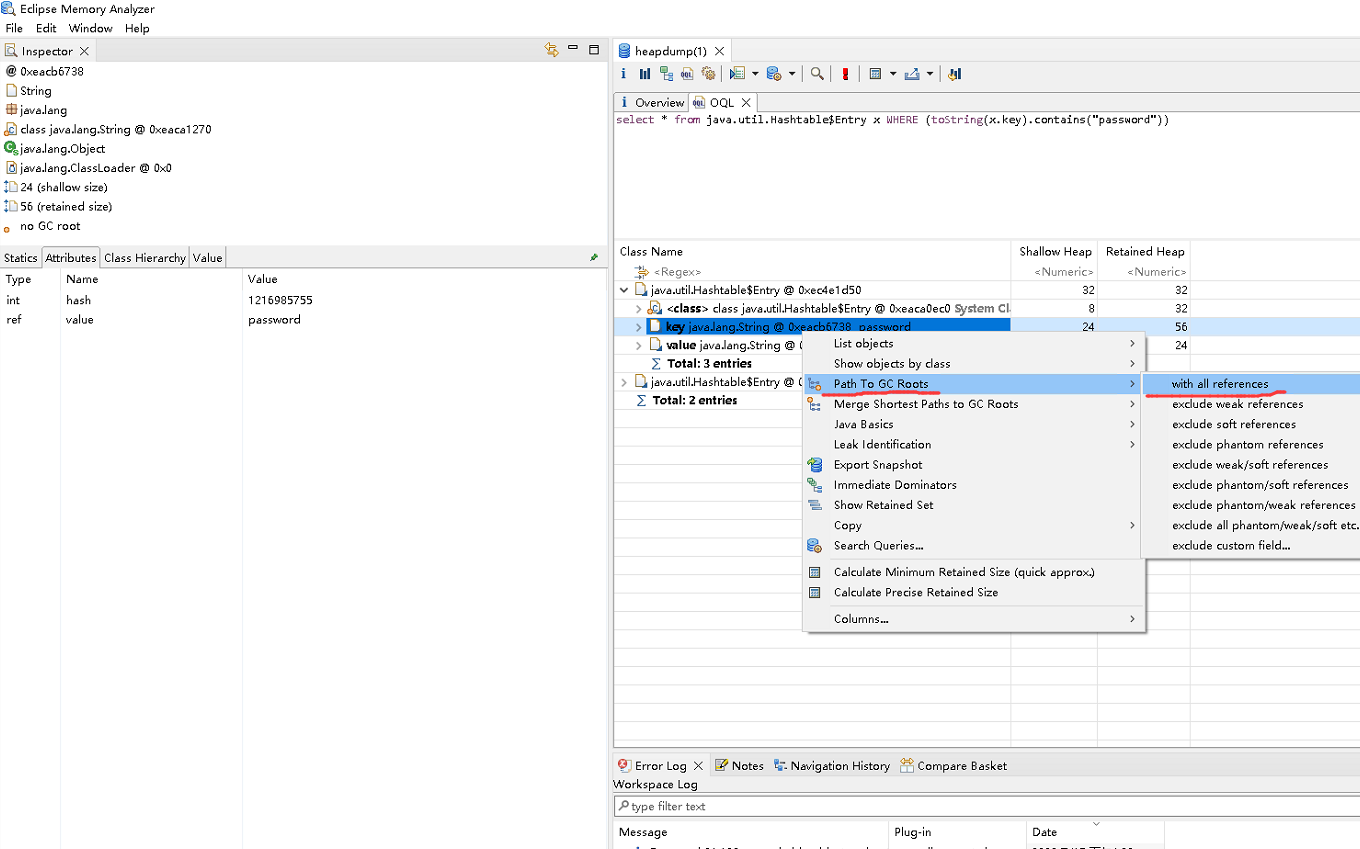Click the green pin icon in Inspector
The width and height of the screenshot is (1360, 849).
click(x=594, y=258)
